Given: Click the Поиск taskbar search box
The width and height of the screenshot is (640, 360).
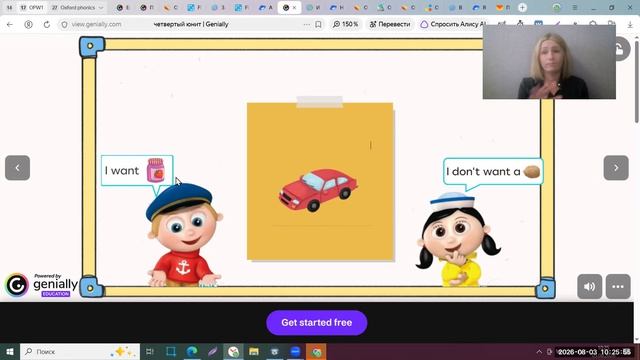Looking at the screenshot, I should click(80, 351).
